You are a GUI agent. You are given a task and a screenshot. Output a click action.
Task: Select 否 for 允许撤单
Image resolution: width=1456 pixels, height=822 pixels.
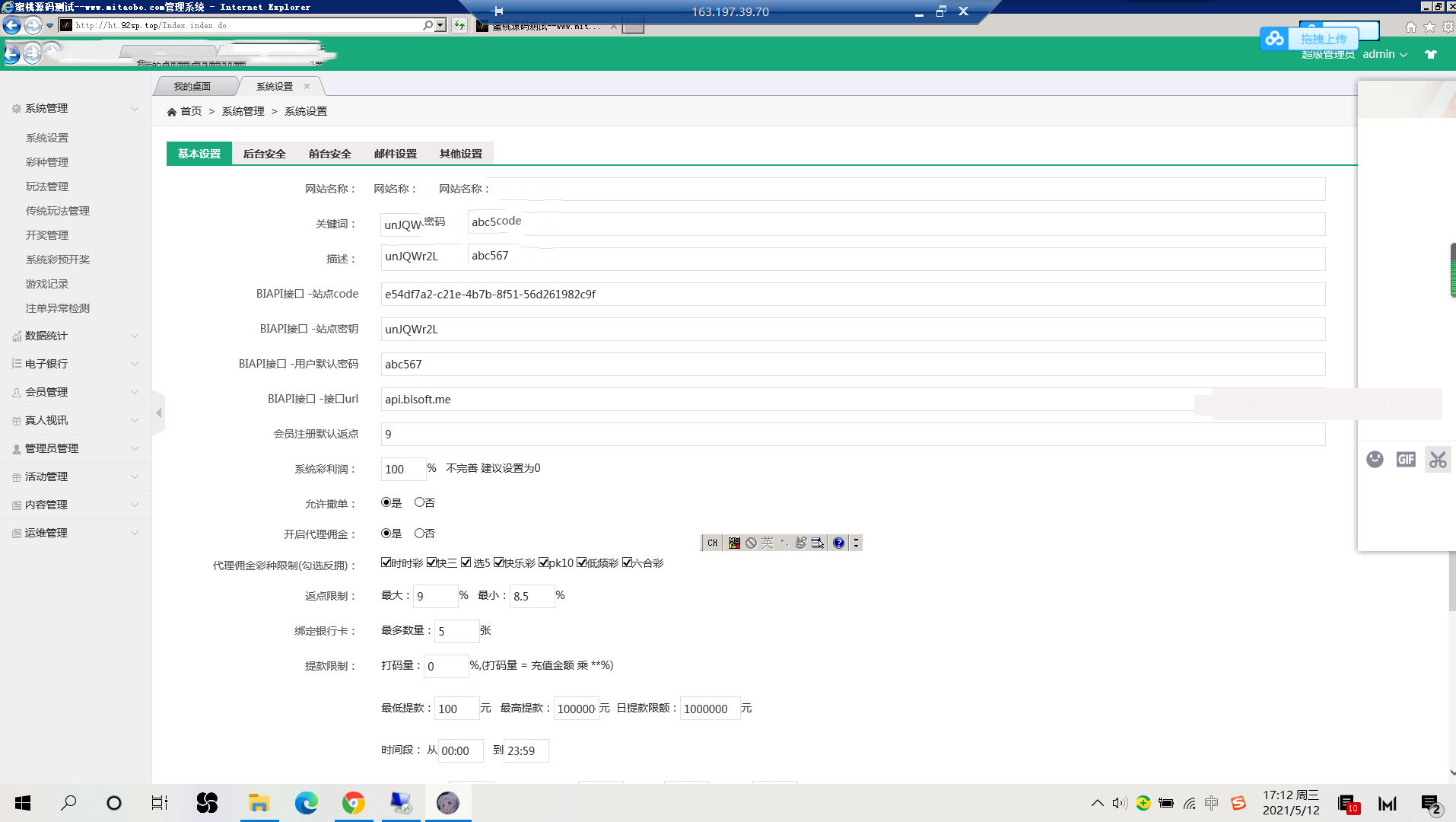419,502
